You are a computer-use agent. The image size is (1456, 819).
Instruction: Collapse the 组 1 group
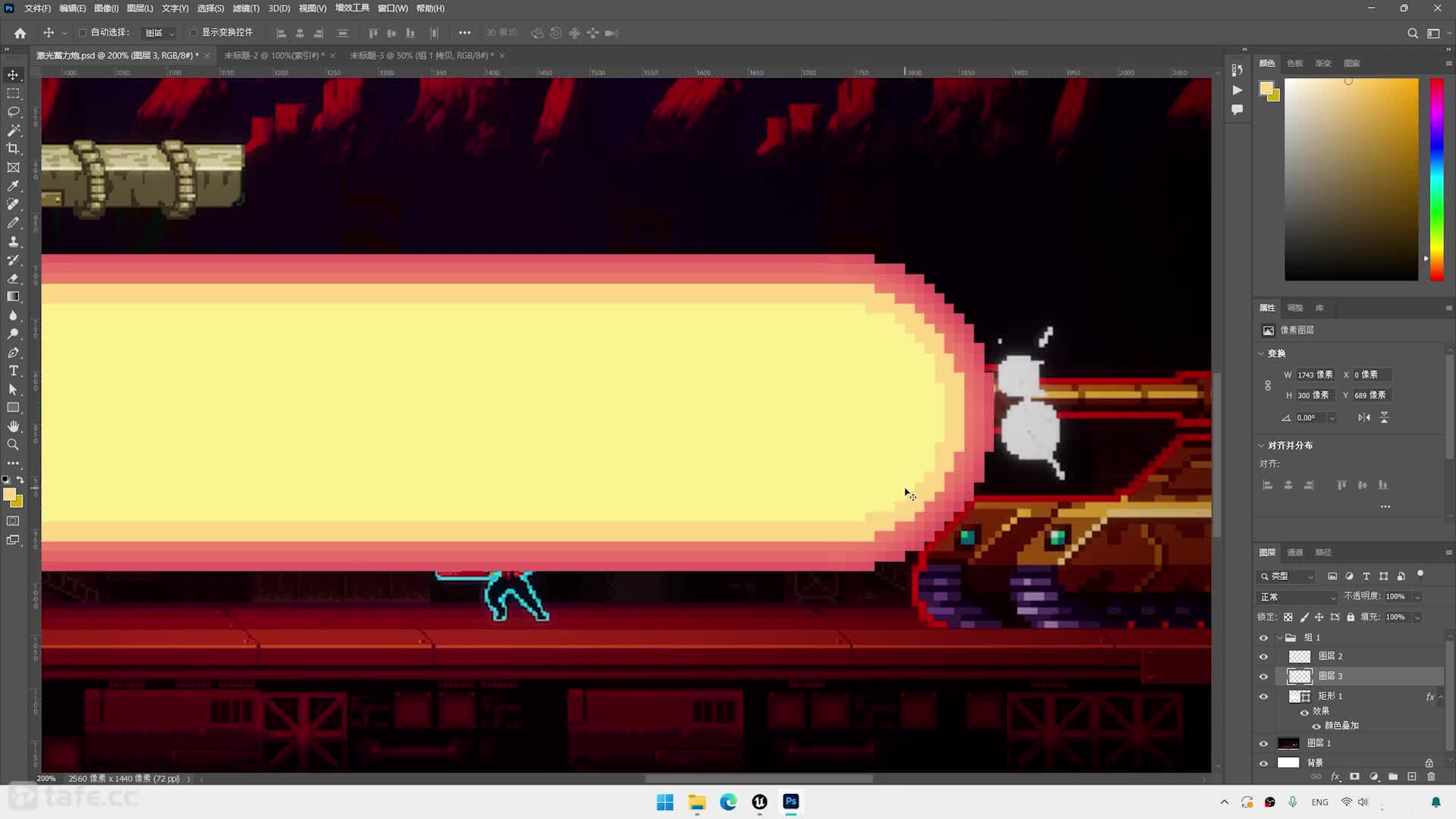(1280, 638)
